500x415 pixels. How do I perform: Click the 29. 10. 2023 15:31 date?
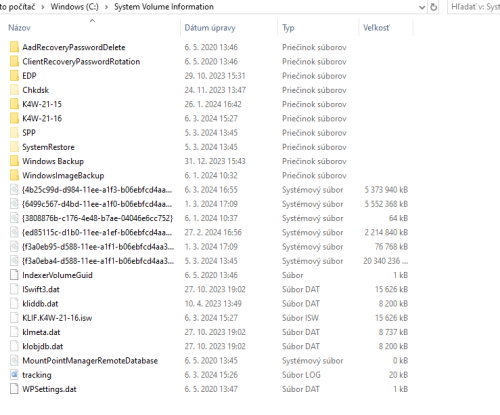[215, 76]
